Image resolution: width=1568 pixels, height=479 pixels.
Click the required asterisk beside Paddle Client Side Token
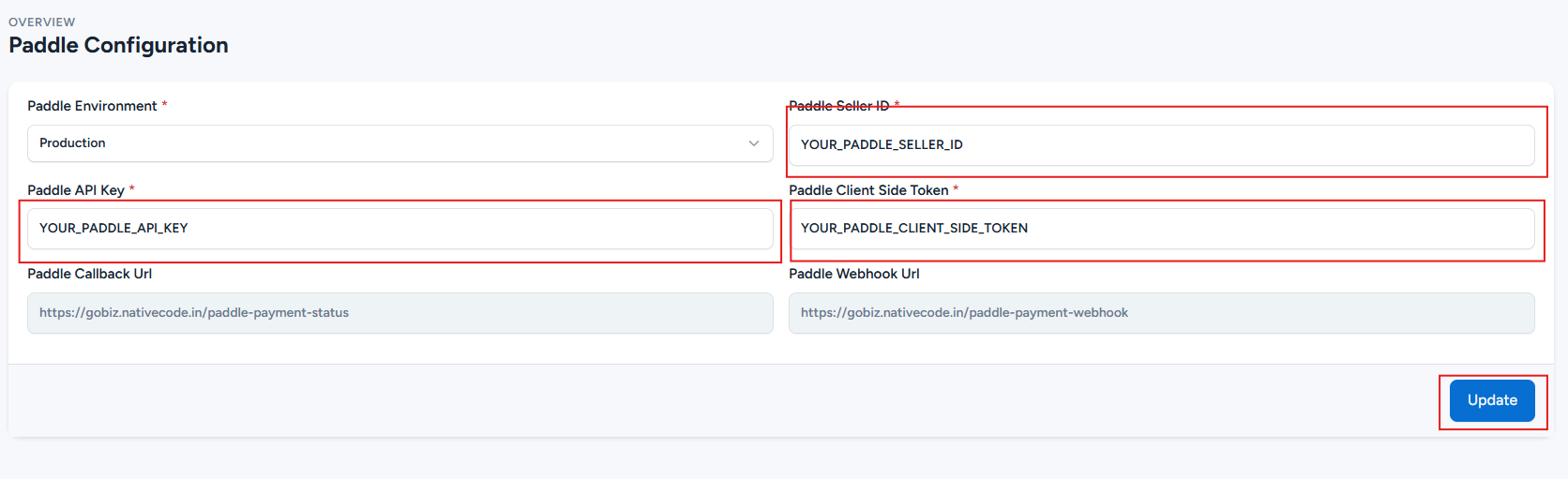tap(956, 189)
